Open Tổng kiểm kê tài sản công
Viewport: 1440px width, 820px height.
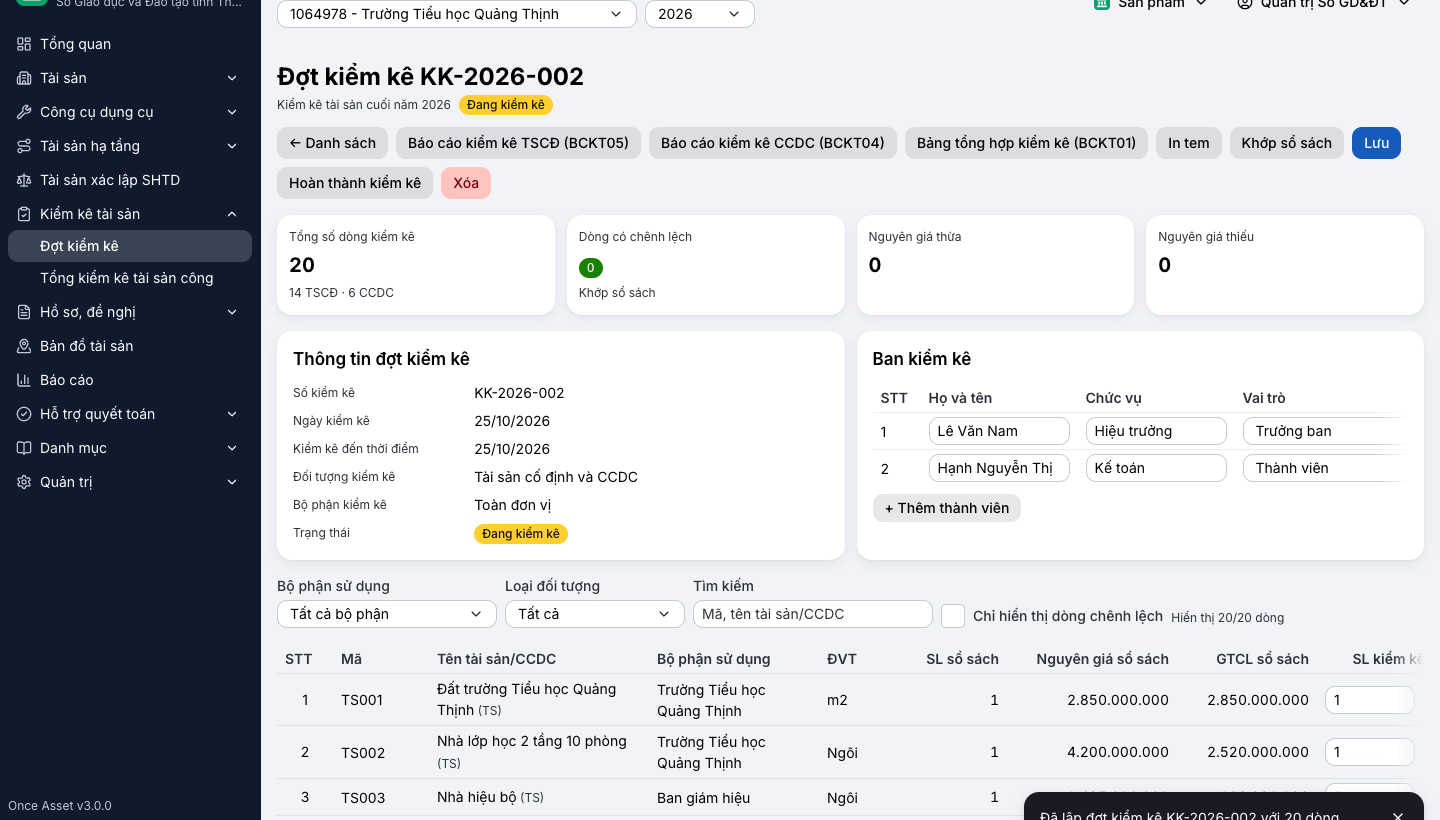[x=130, y=278]
